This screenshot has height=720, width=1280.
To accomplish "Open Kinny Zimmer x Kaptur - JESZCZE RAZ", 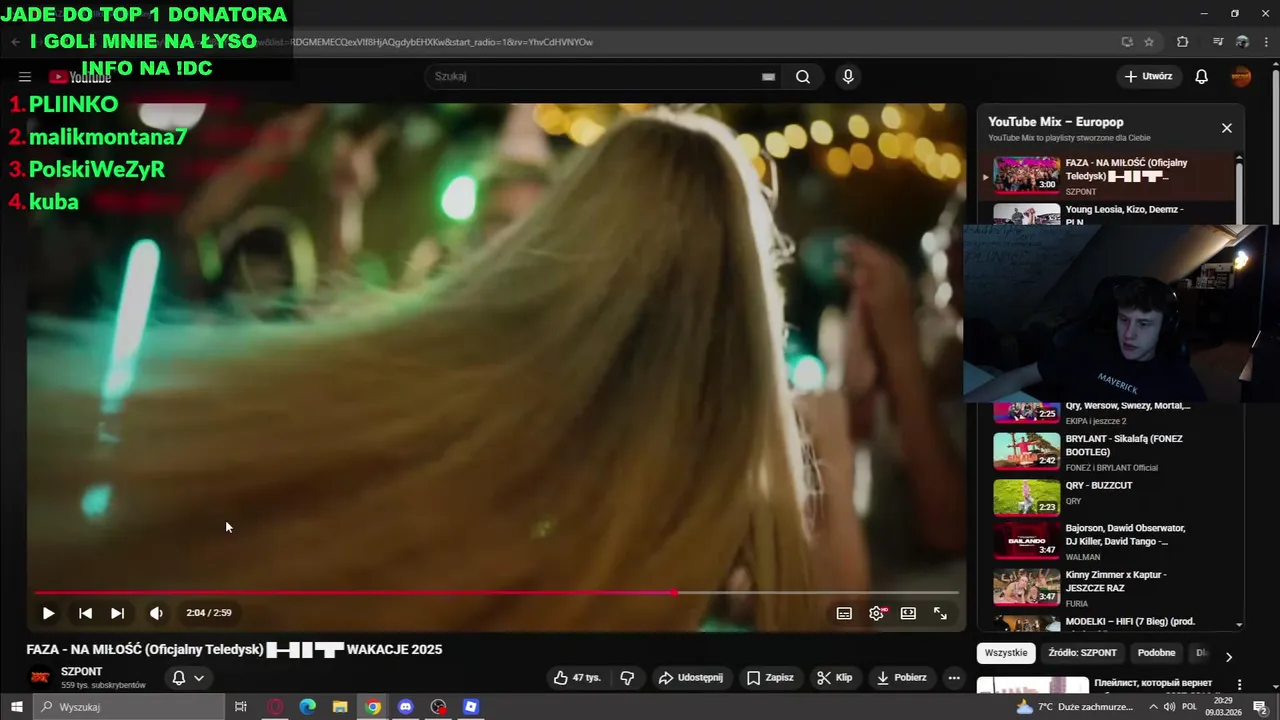I will click(x=1109, y=587).
